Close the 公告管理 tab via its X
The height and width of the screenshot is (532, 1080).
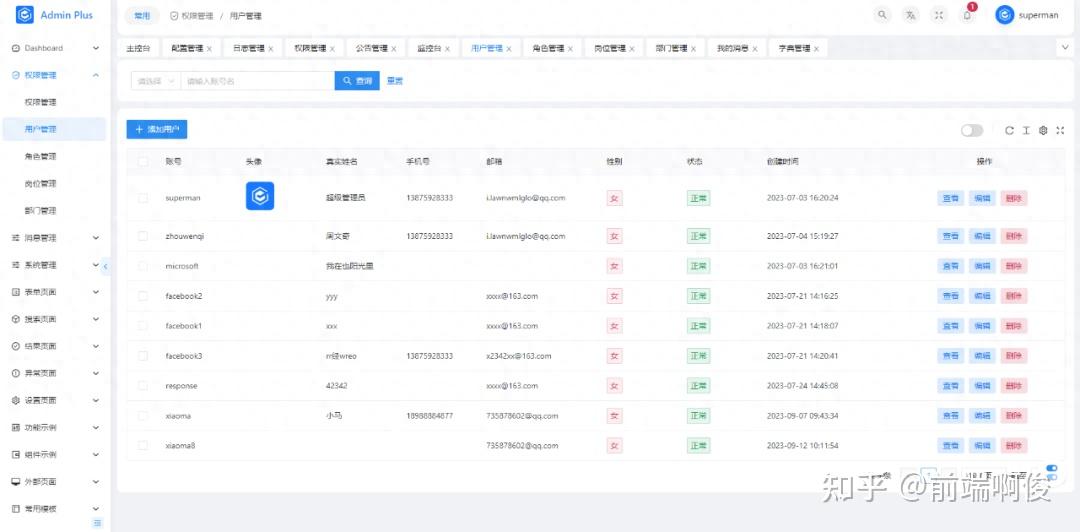pos(393,49)
